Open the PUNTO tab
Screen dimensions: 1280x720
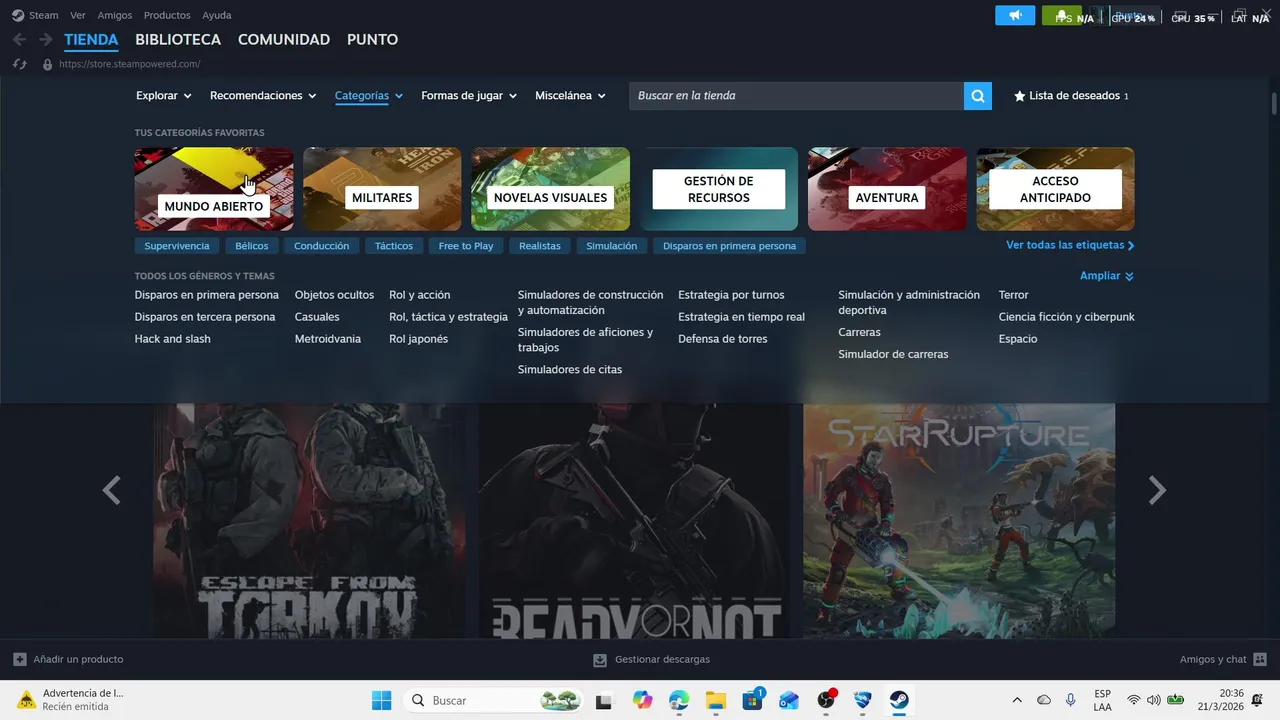pos(372,40)
